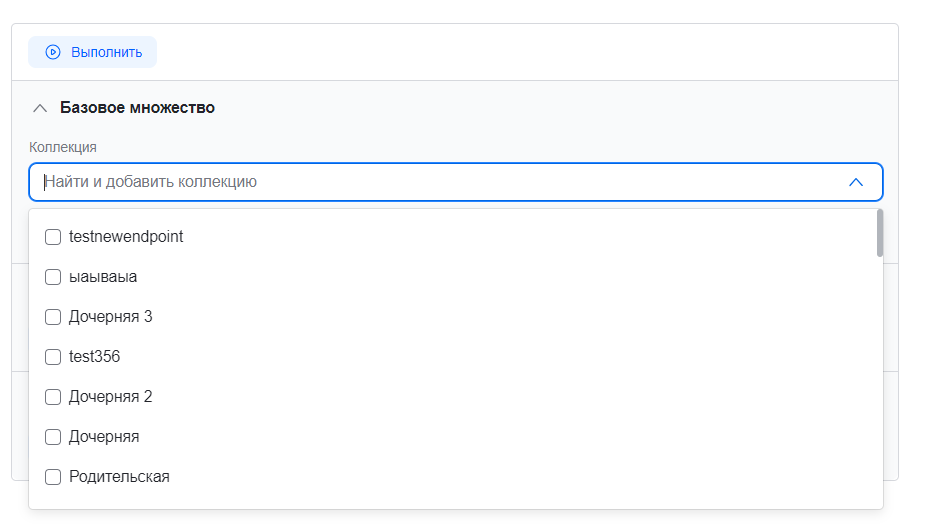Image resolution: width=938 pixels, height=528 pixels.
Task: Close the collection dropdown via chevron
Action: (855, 182)
